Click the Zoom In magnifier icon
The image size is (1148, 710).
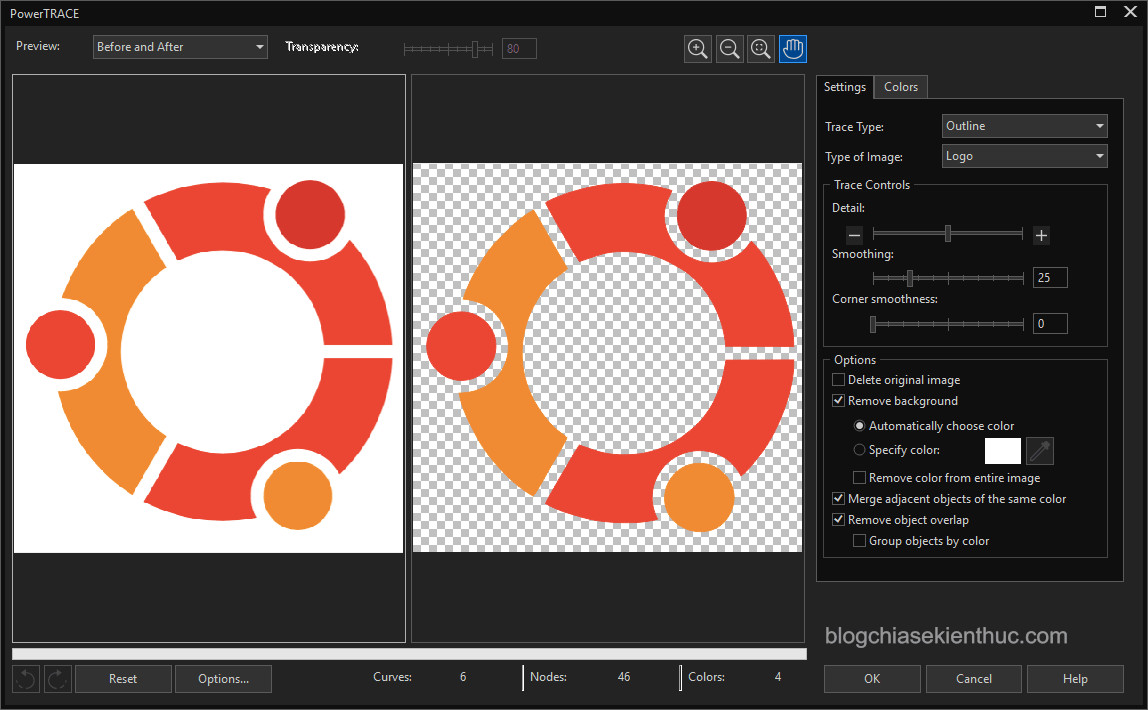tap(698, 48)
